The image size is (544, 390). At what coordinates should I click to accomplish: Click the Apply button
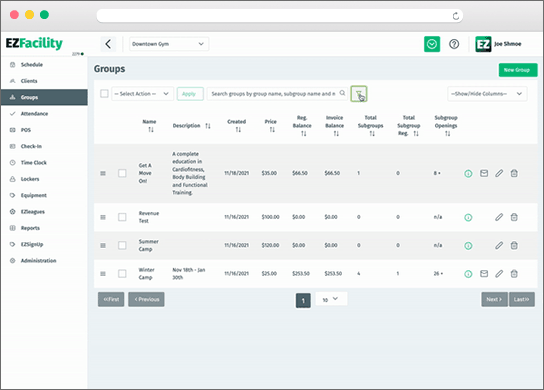coord(190,94)
